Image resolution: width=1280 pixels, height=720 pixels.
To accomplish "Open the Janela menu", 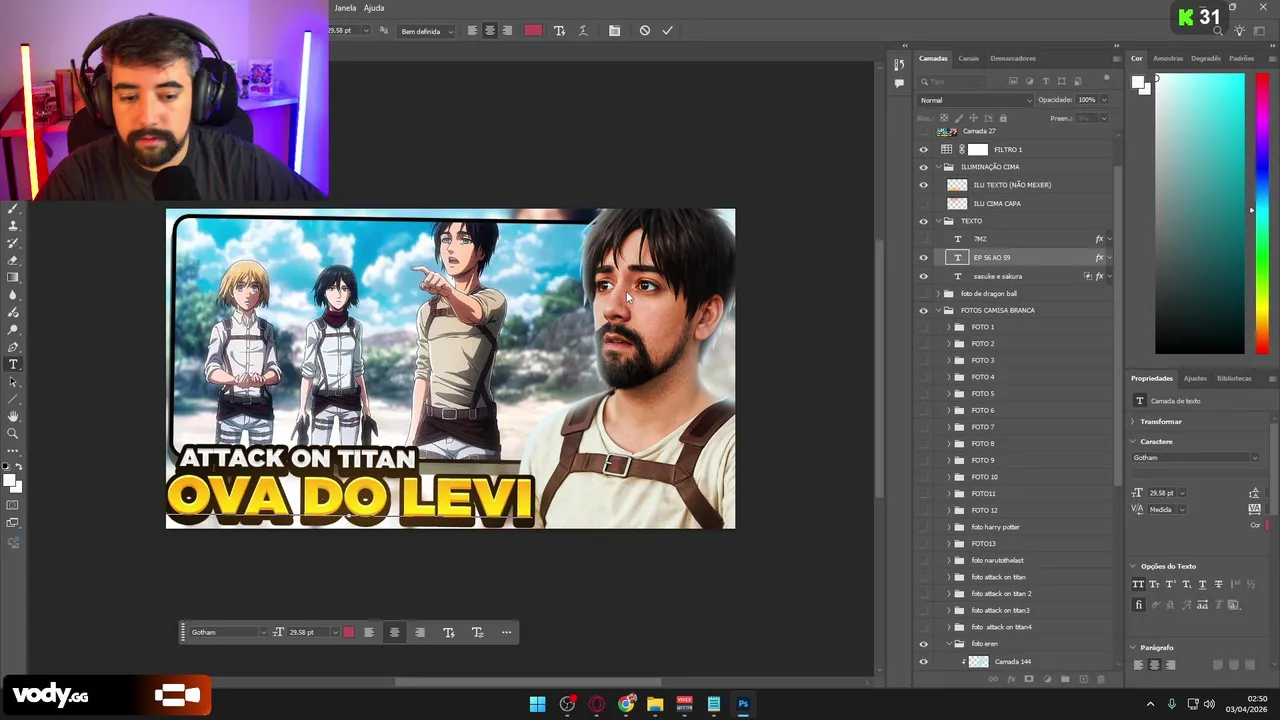I will (x=345, y=8).
